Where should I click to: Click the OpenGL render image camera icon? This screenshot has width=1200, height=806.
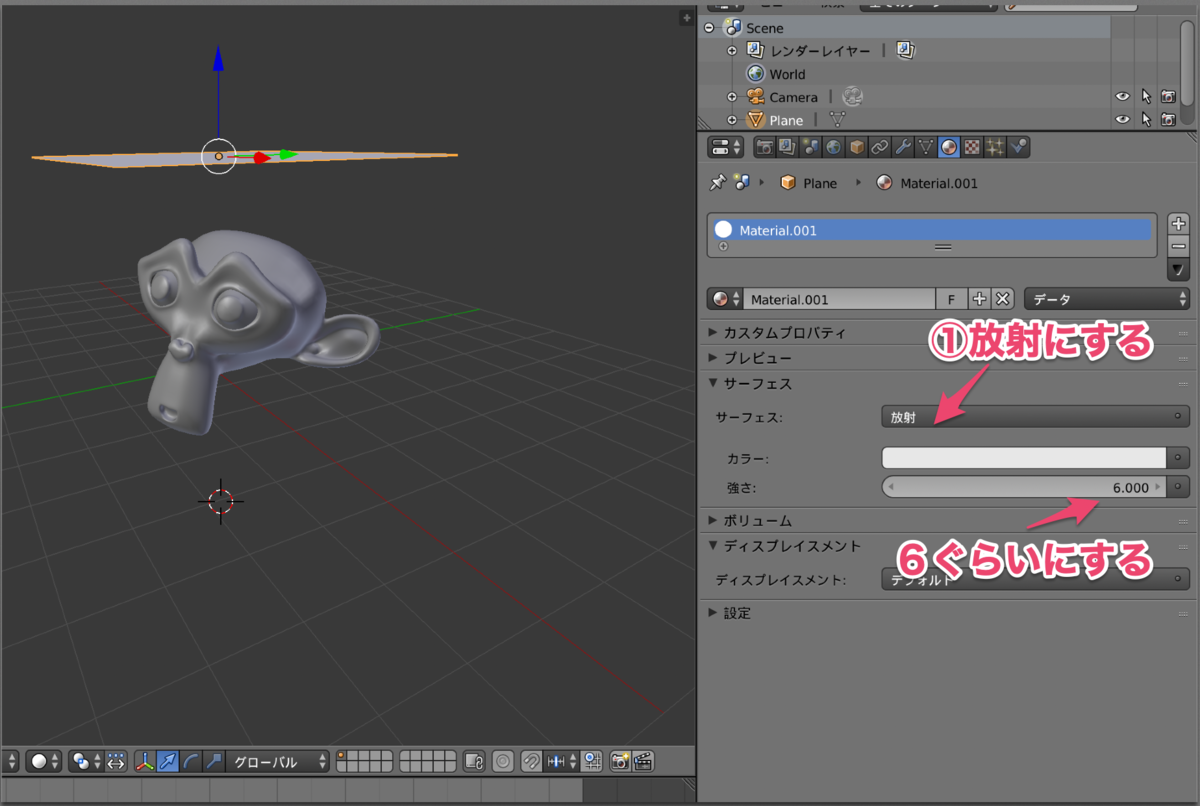pyautogui.click(x=619, y=761)
